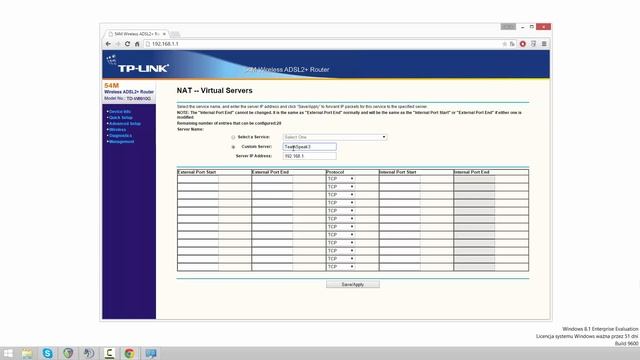Open Management in the sidebar
The width and height of the screenshot is (640, 360).
122,142
